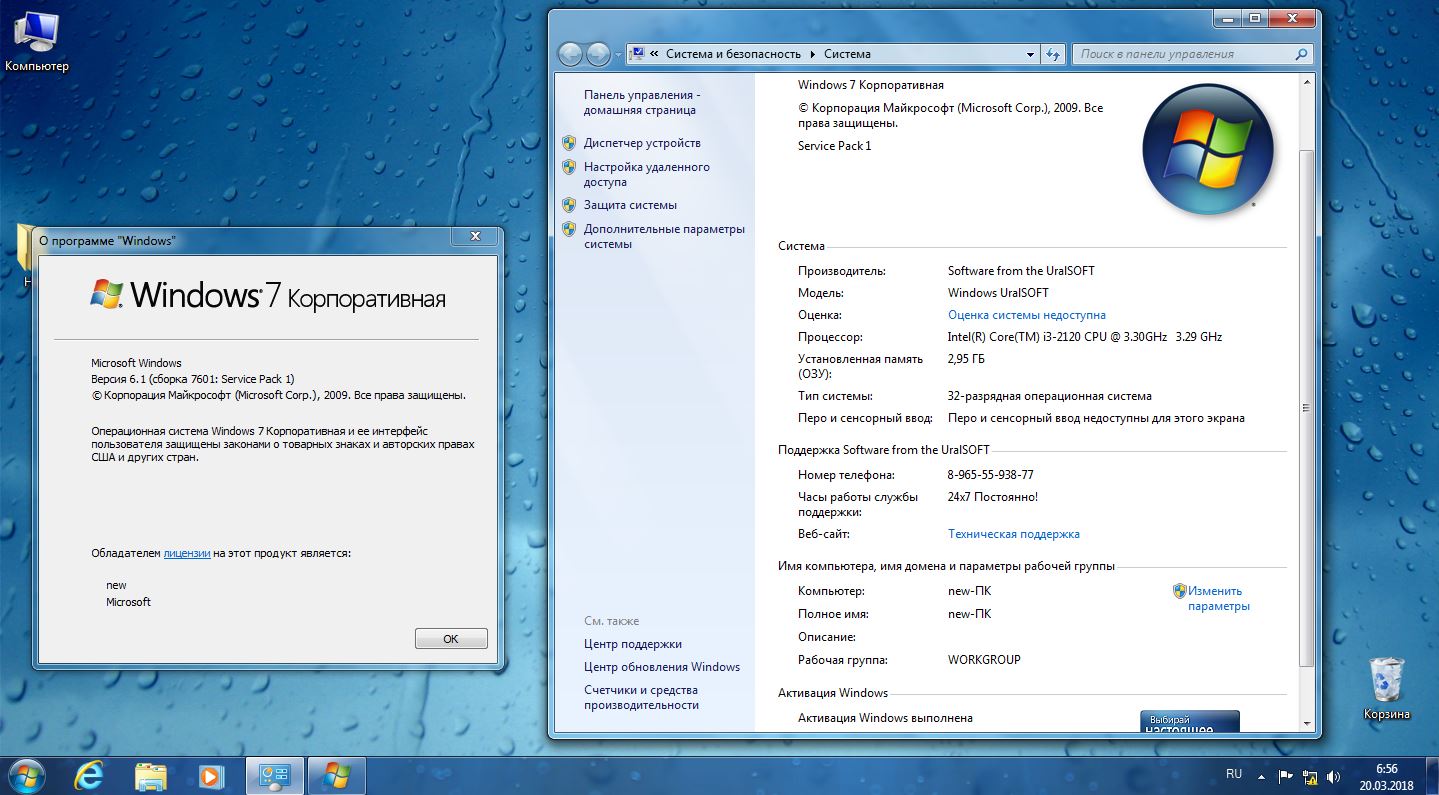Click the shield icon beside Настройка удаленного доступа
The width and height of the screenshot is (1439, 795).
click(x=569, y=167)
